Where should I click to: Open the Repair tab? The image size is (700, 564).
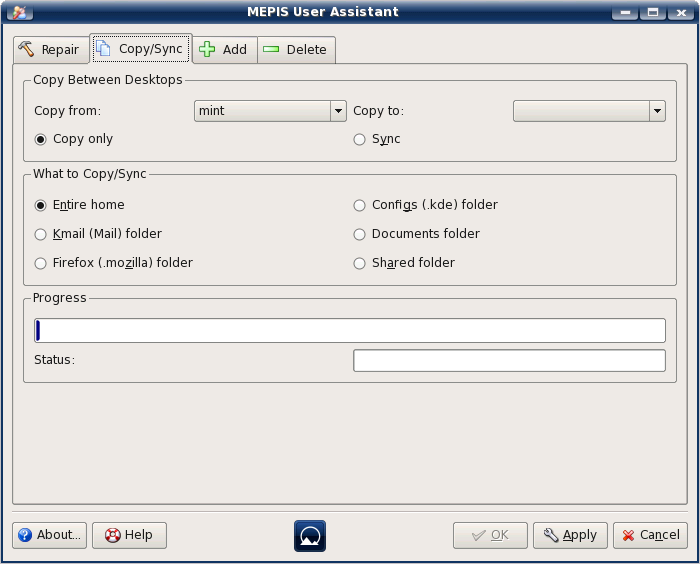tap(49, 50)
